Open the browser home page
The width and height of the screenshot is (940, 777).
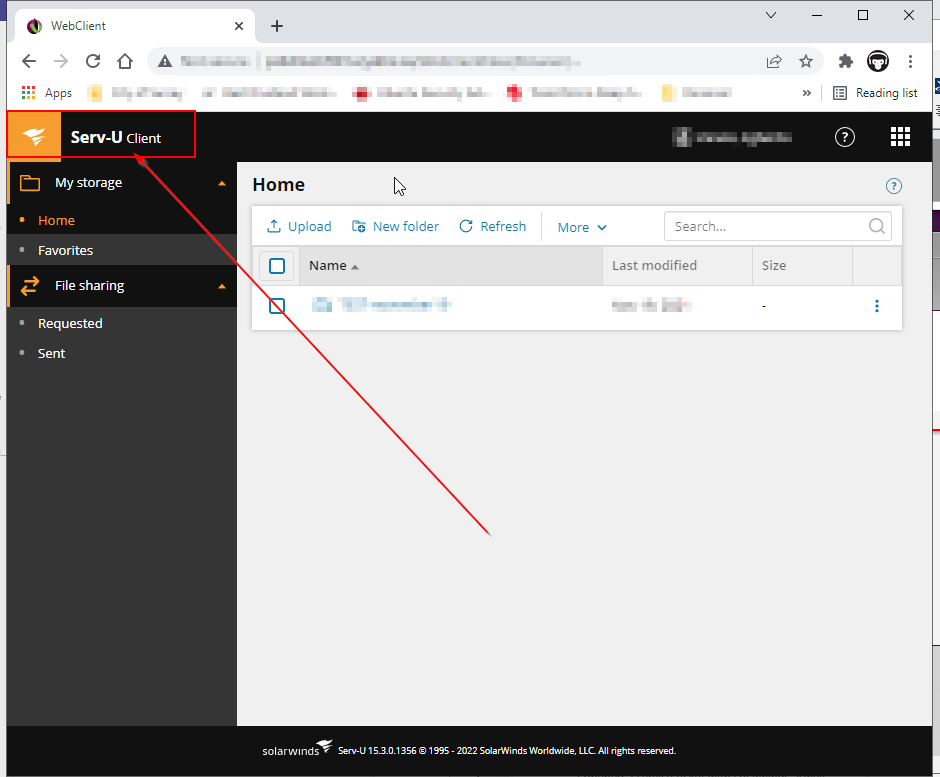(125, 61)
